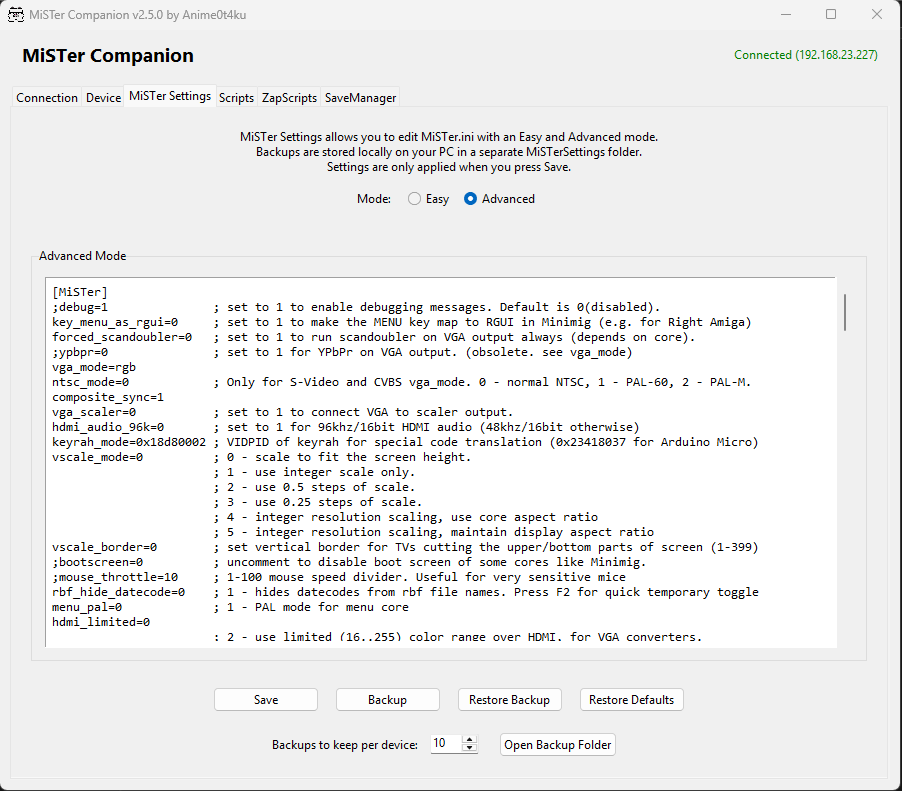This screenshot has height=791, width=902.
Task: Click the MiSTer Companion app icon in title bar
Action: [16, 15]
